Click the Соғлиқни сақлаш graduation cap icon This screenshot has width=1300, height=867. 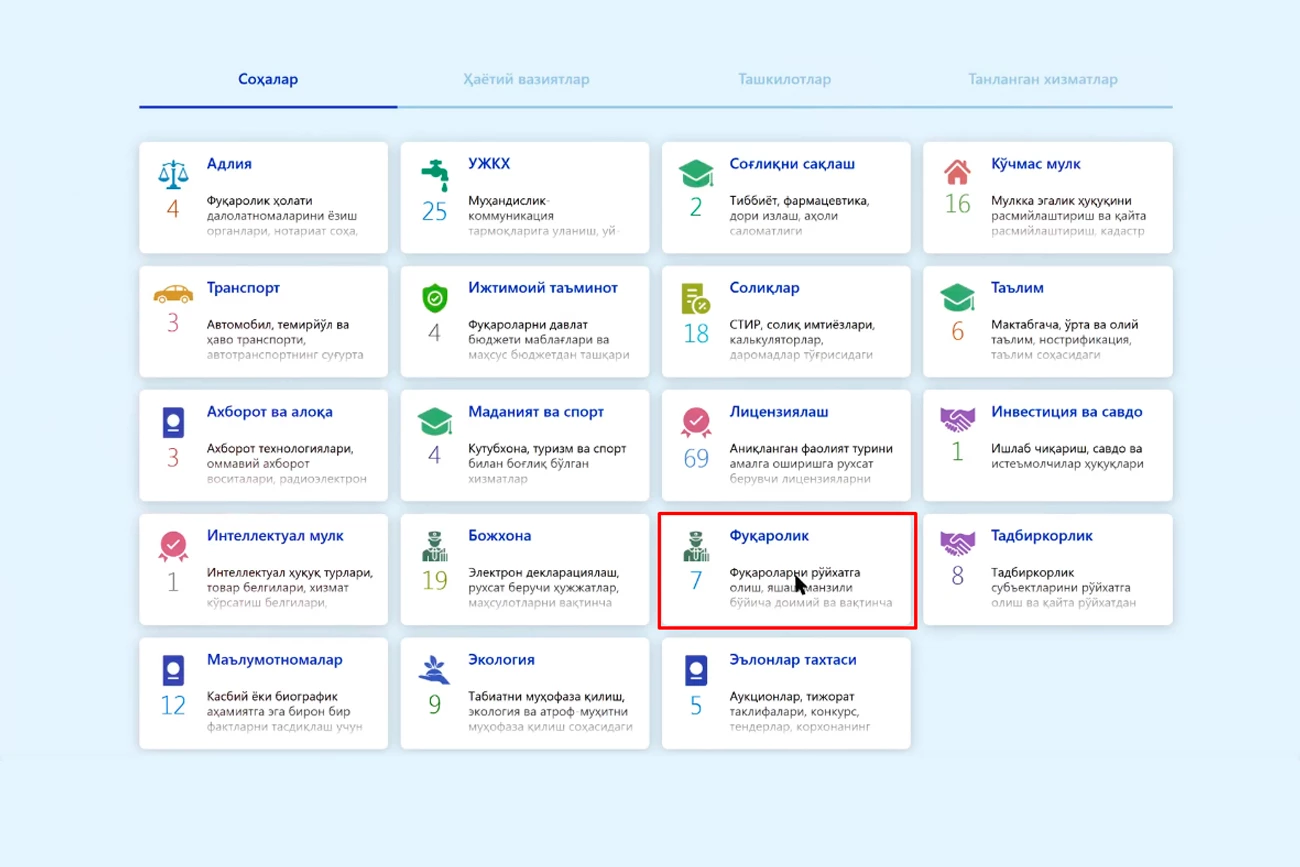(x=696, y=174)
